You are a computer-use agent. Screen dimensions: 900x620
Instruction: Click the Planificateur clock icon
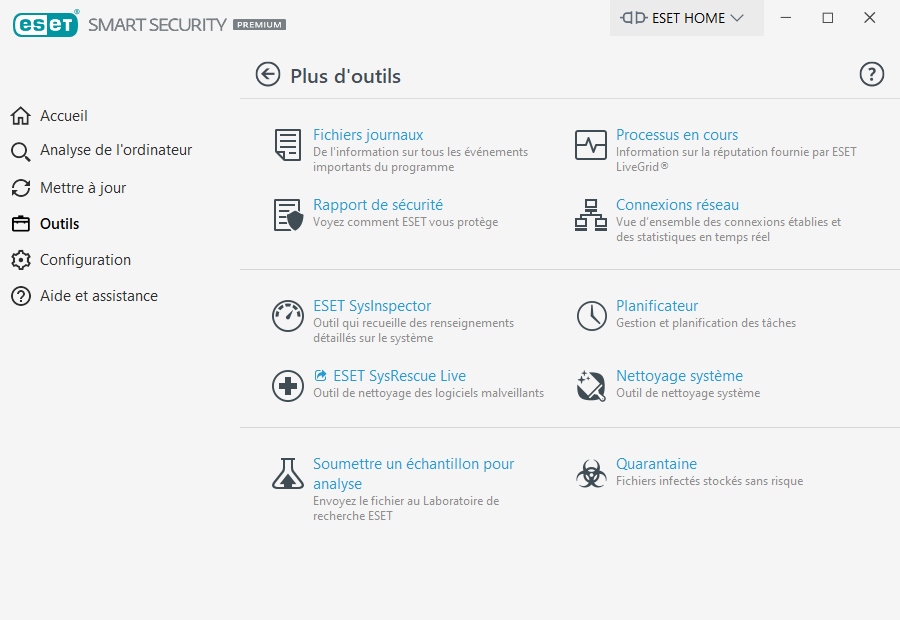tap(591, 316)
